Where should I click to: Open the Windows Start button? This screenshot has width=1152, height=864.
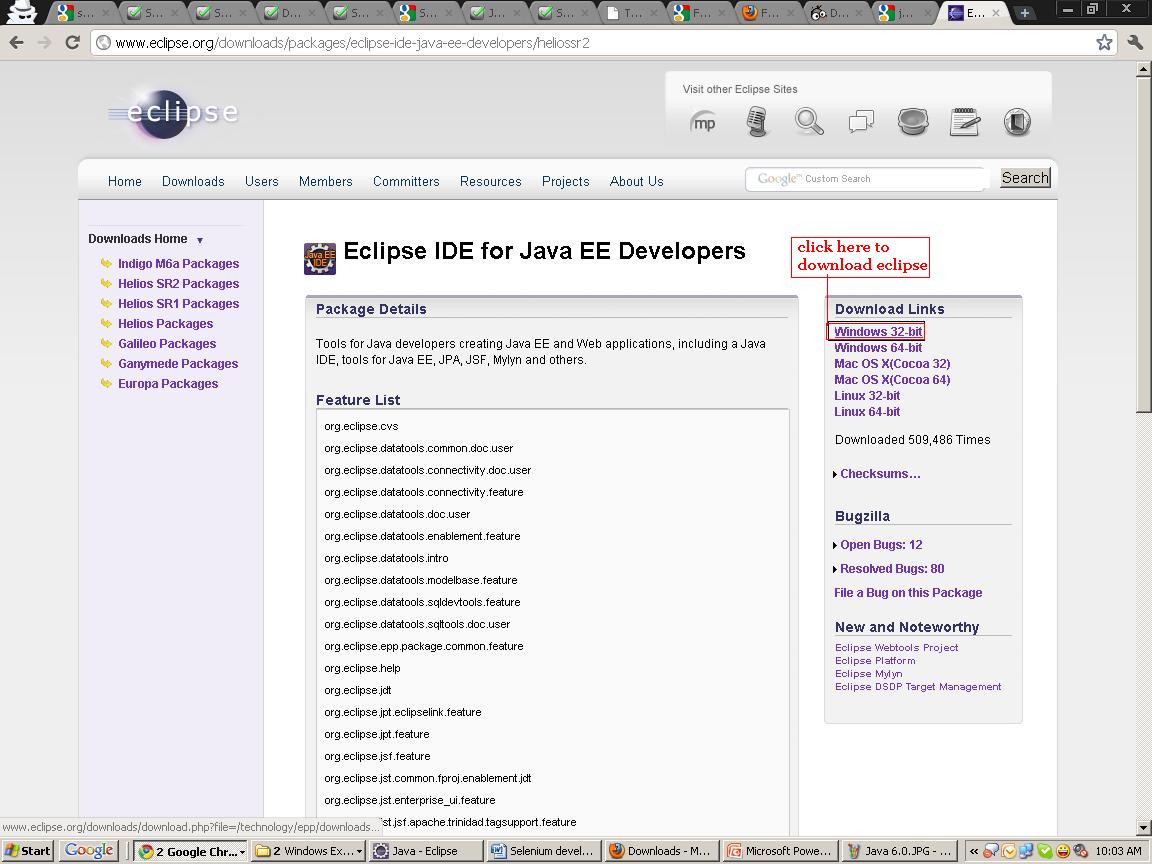pyautogui.click(x=28, y=851)
